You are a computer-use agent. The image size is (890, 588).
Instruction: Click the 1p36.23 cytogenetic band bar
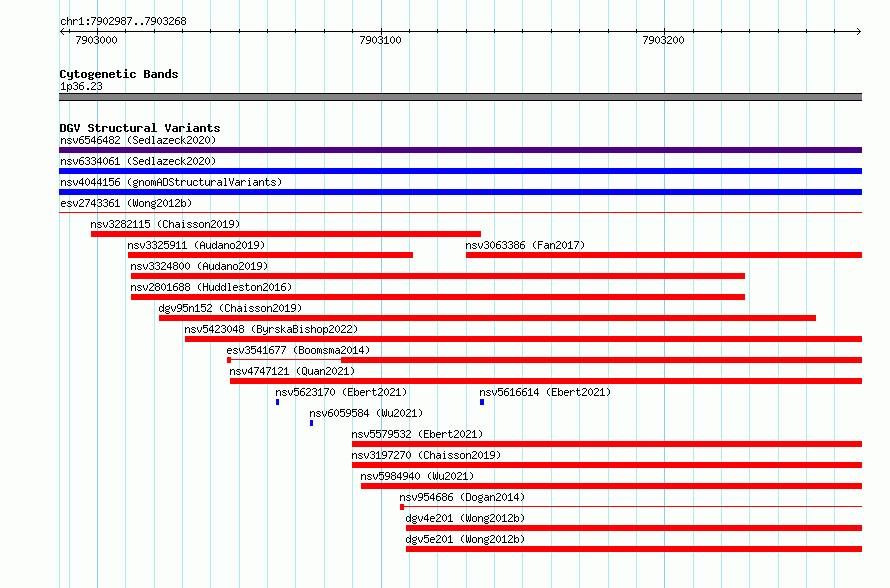coord(460,97)
